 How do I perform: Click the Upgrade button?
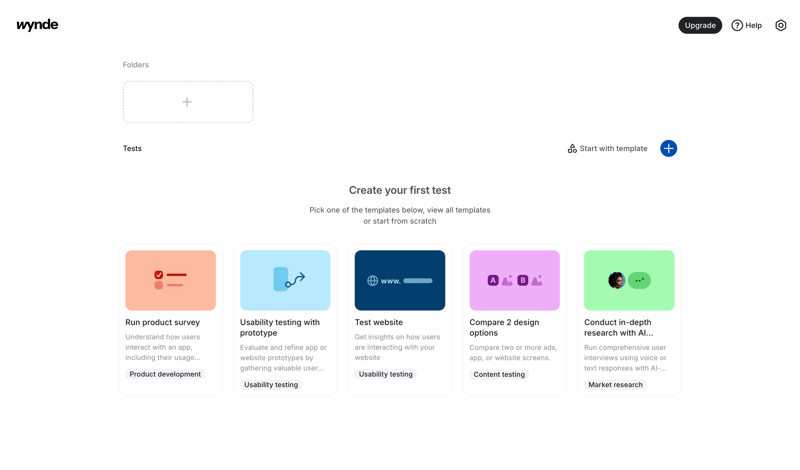click(x=700, y=26)
